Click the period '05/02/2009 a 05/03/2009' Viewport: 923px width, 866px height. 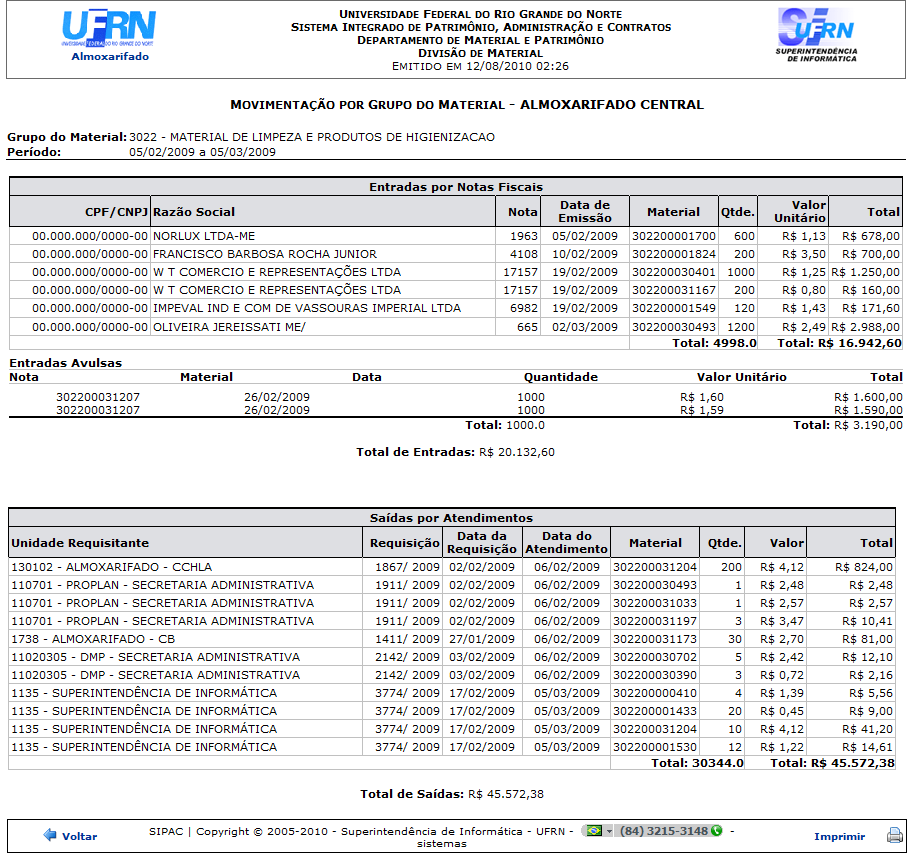202,152
